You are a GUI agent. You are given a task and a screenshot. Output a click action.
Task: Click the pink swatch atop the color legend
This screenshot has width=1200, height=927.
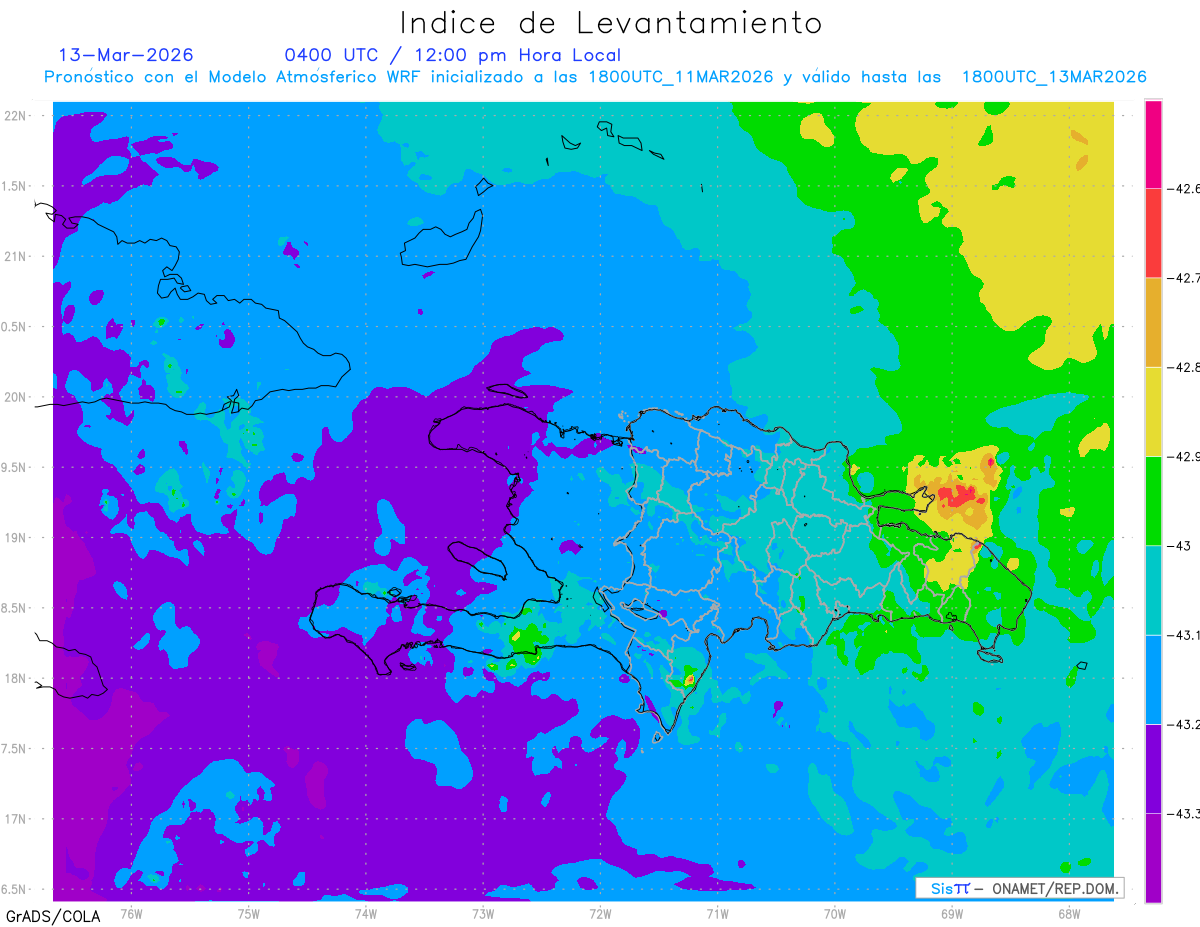(x=1153, y=144)
